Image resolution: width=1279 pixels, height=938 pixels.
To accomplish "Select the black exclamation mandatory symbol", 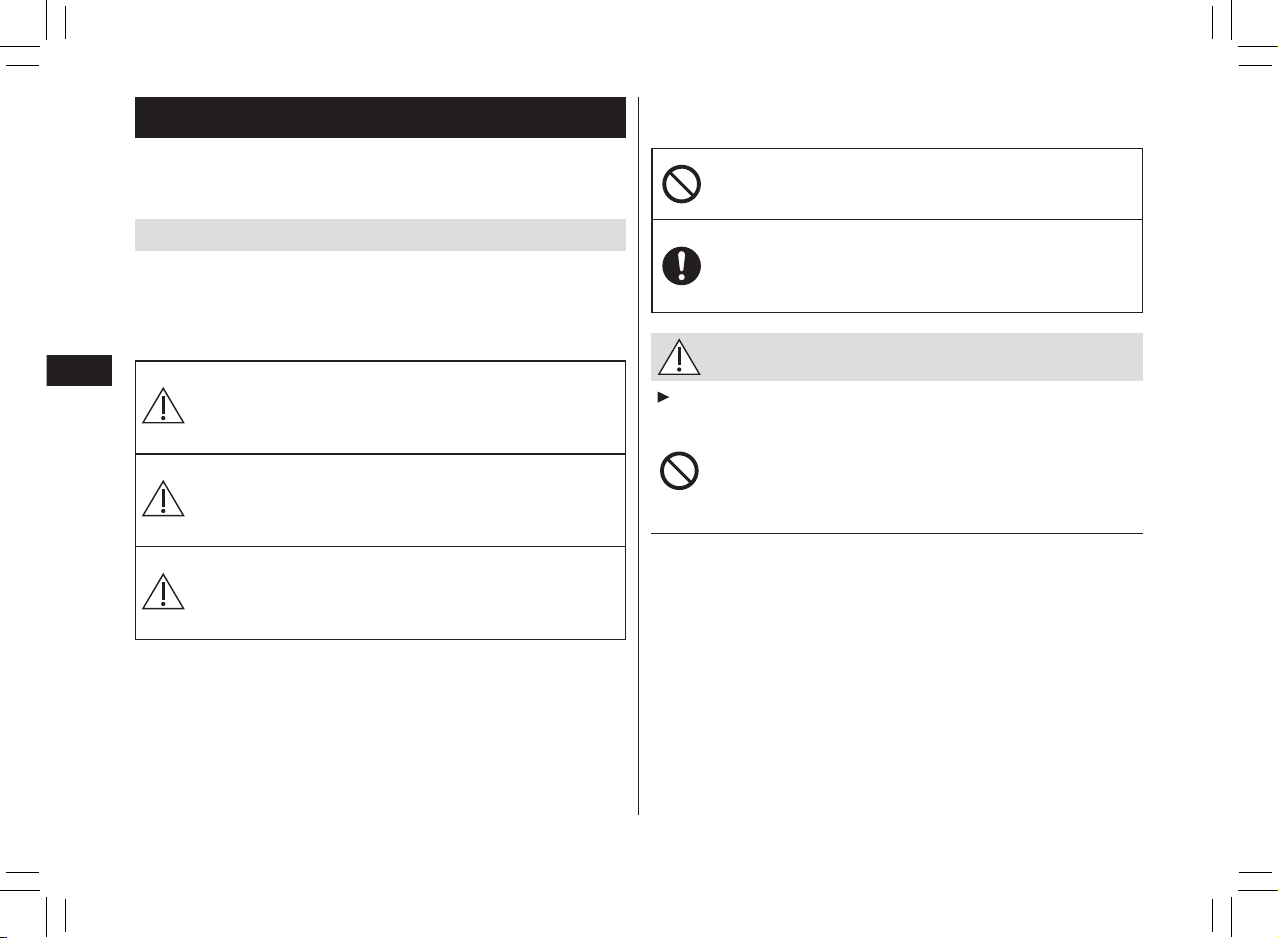I will point(681,266).
